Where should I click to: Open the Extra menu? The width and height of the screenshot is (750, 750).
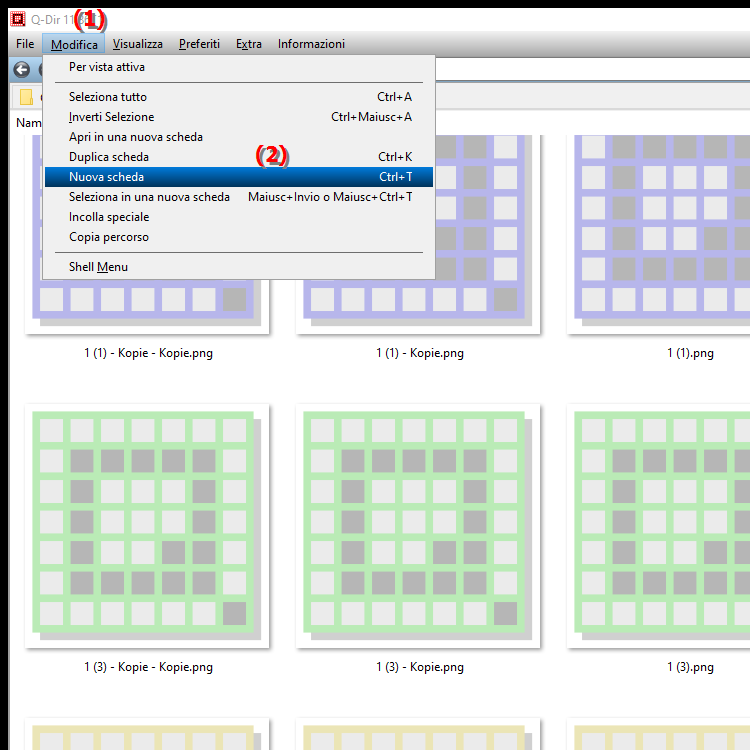(x=249, y=44)
